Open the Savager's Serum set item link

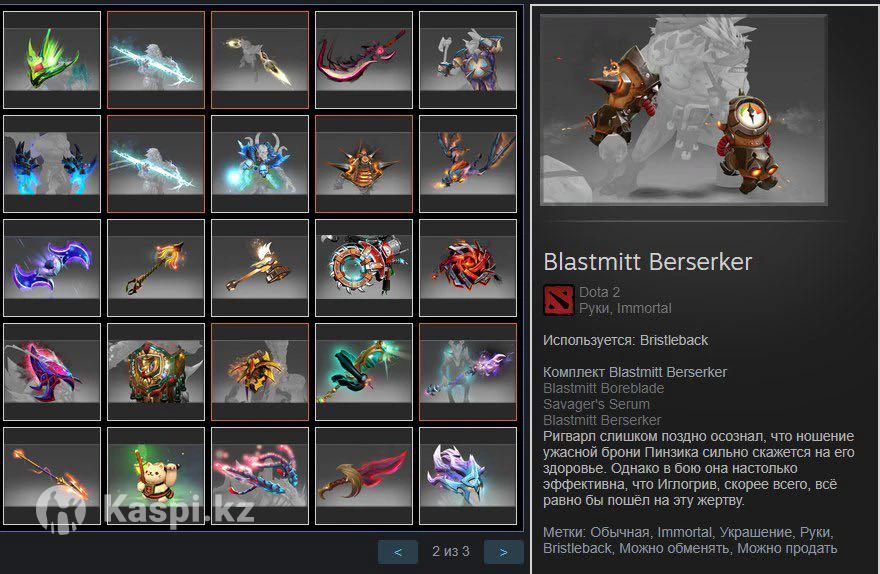596,404
